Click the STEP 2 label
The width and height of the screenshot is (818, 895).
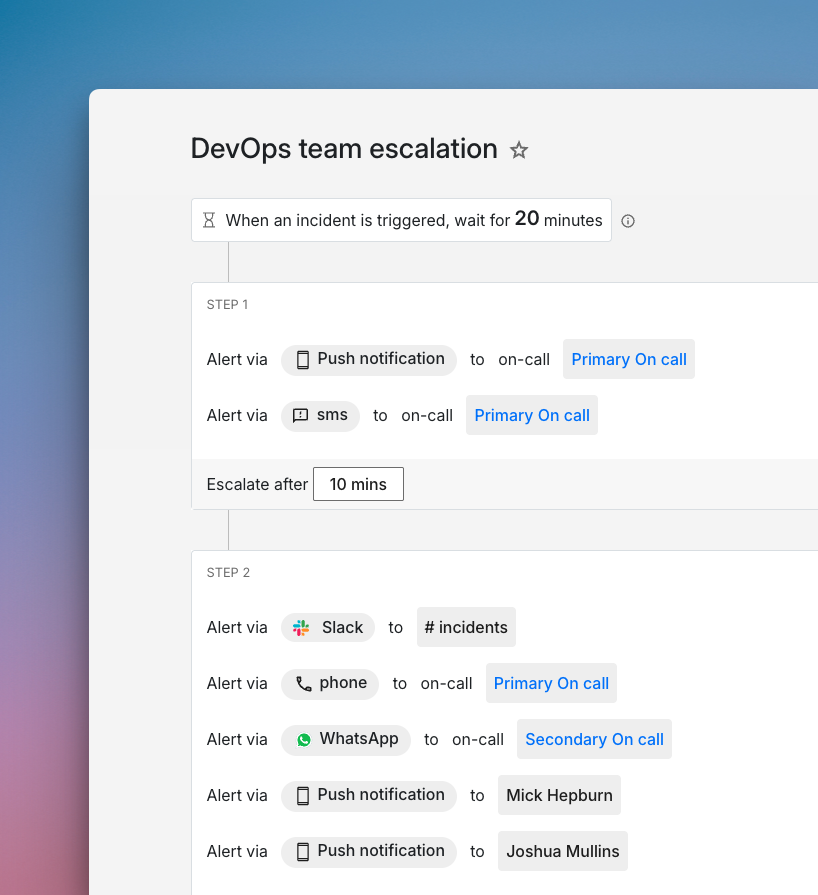(228, 573)
